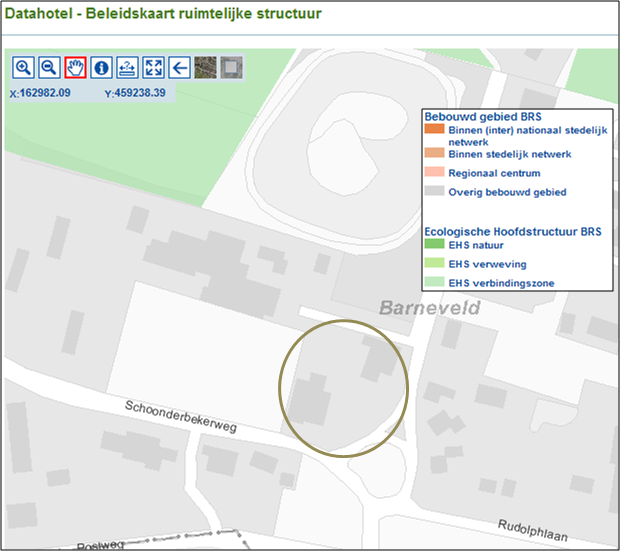Viewport: 620px width, 551px height.
Task: Activate the pan hand tool
Action: point(76,67)
